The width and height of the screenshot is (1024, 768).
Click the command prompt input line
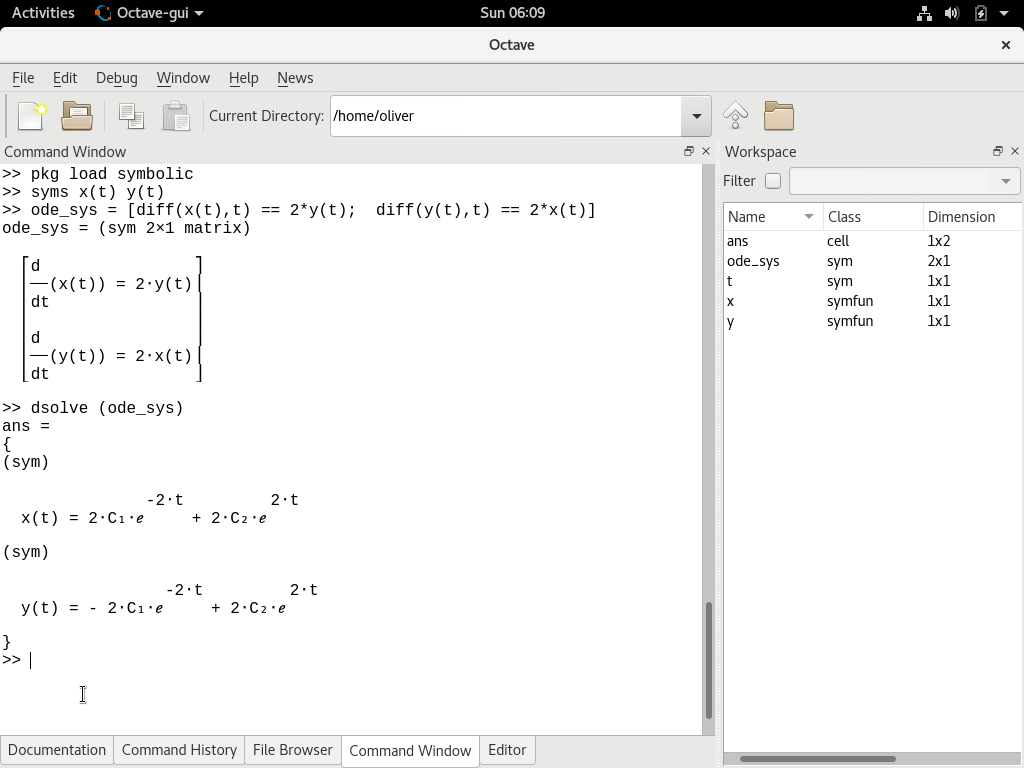click(x=351, y=660)
